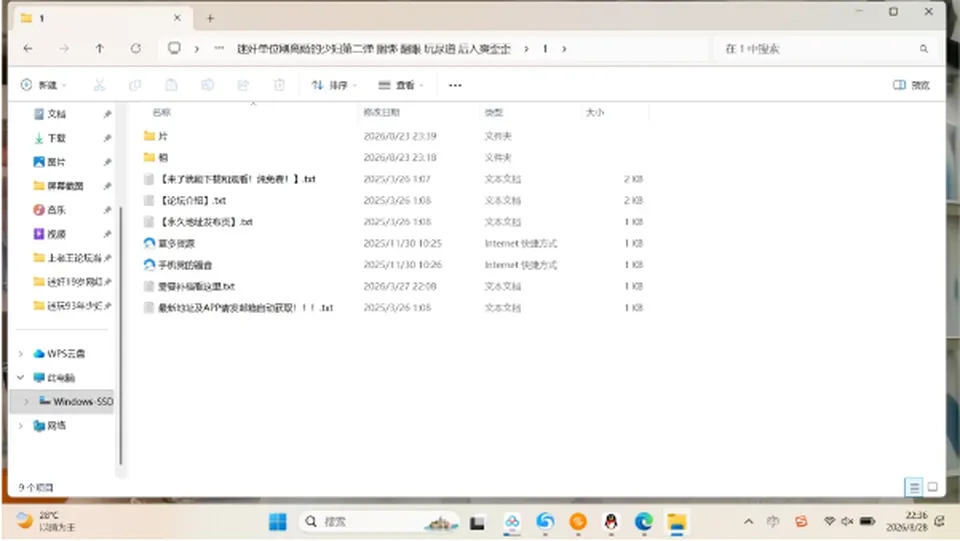The width and height of the screenshot is (960, 541).
Task: Open the 下载 Downloads quick access item
Action: pos(57,138)
